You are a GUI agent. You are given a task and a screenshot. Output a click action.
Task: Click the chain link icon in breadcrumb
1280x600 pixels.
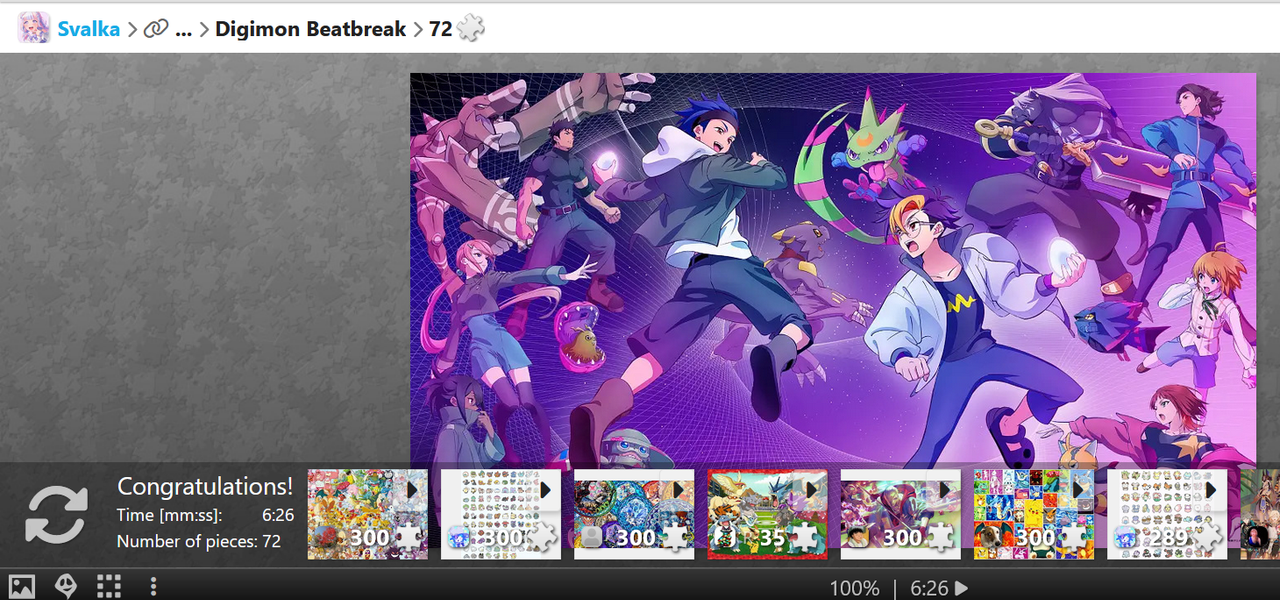click(155, 29)
